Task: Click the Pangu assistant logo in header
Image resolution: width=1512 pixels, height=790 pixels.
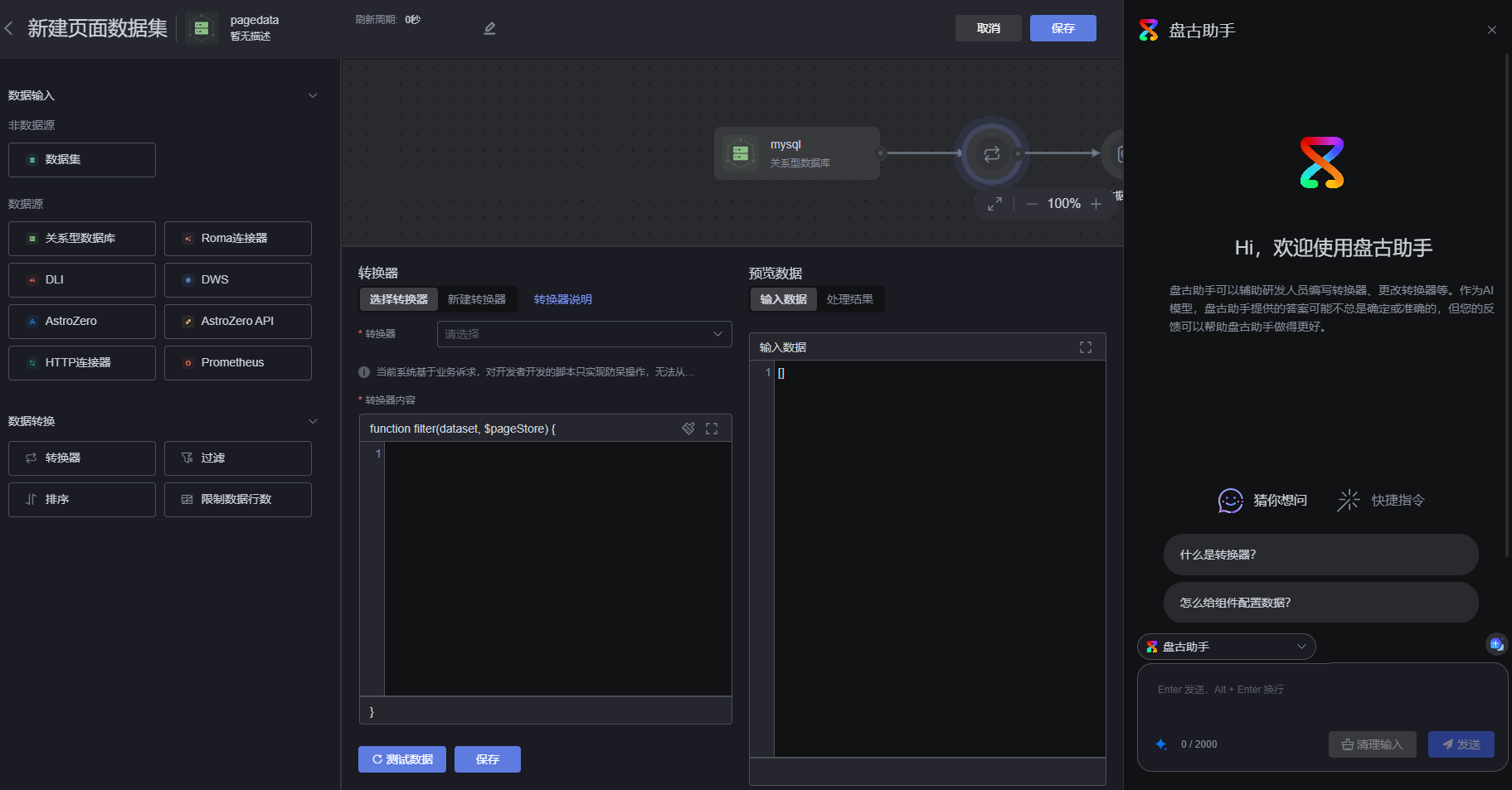Action: click(x=1149, y=30)
